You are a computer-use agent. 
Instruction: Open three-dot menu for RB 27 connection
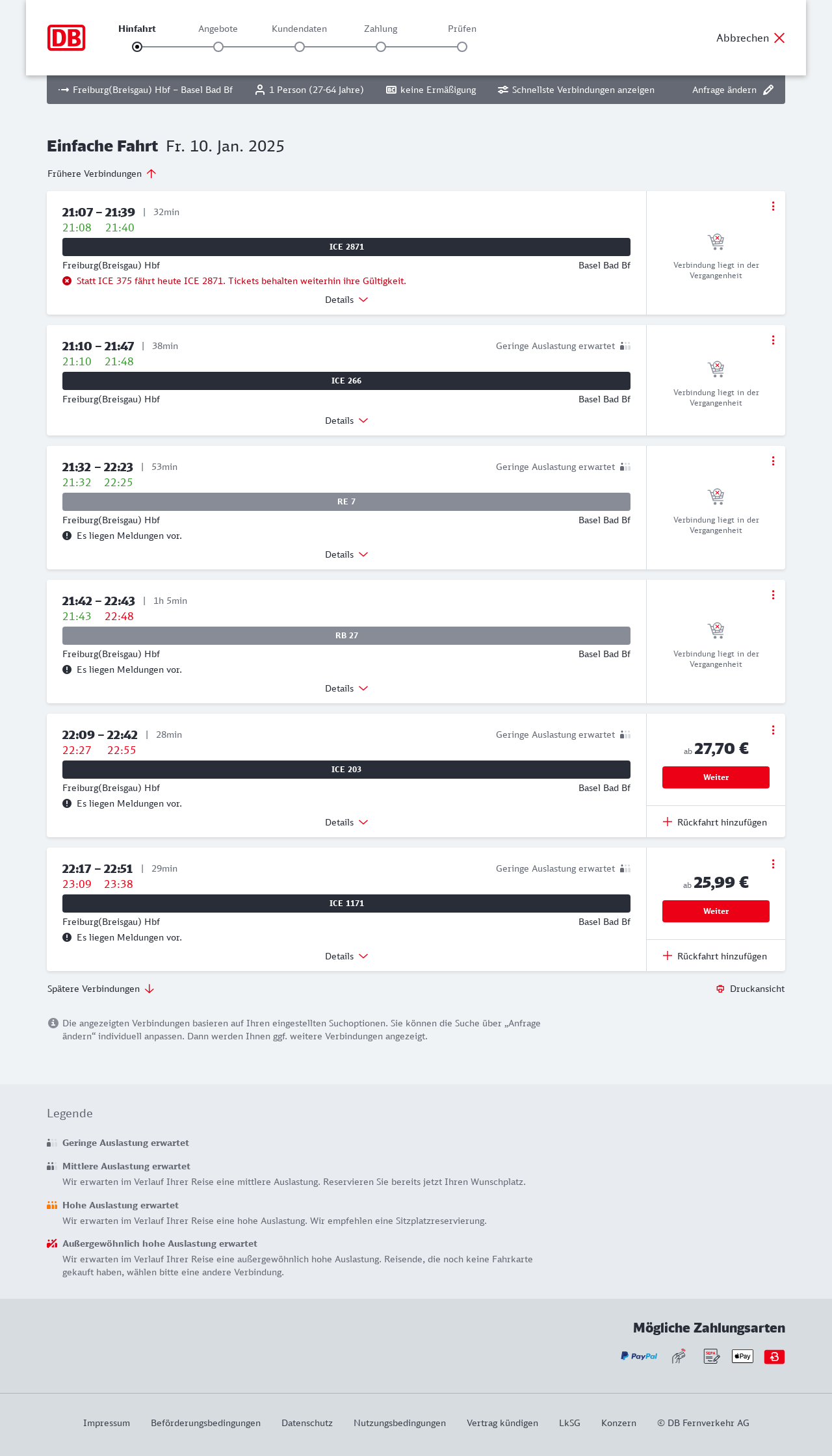pos(773,595)
